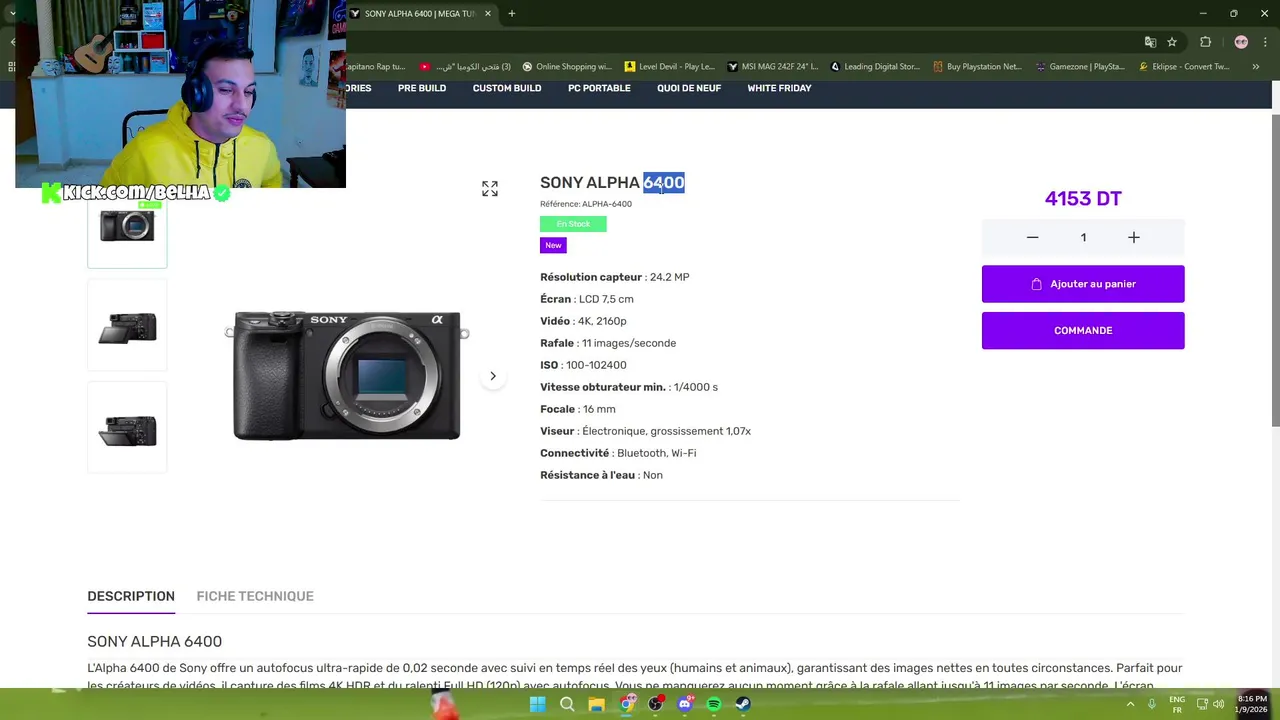Image resolution: width=1280 pixels, height=720 pixels.
Task: Click the taskbar microphone icon
Action: [x=1152, y=704]
